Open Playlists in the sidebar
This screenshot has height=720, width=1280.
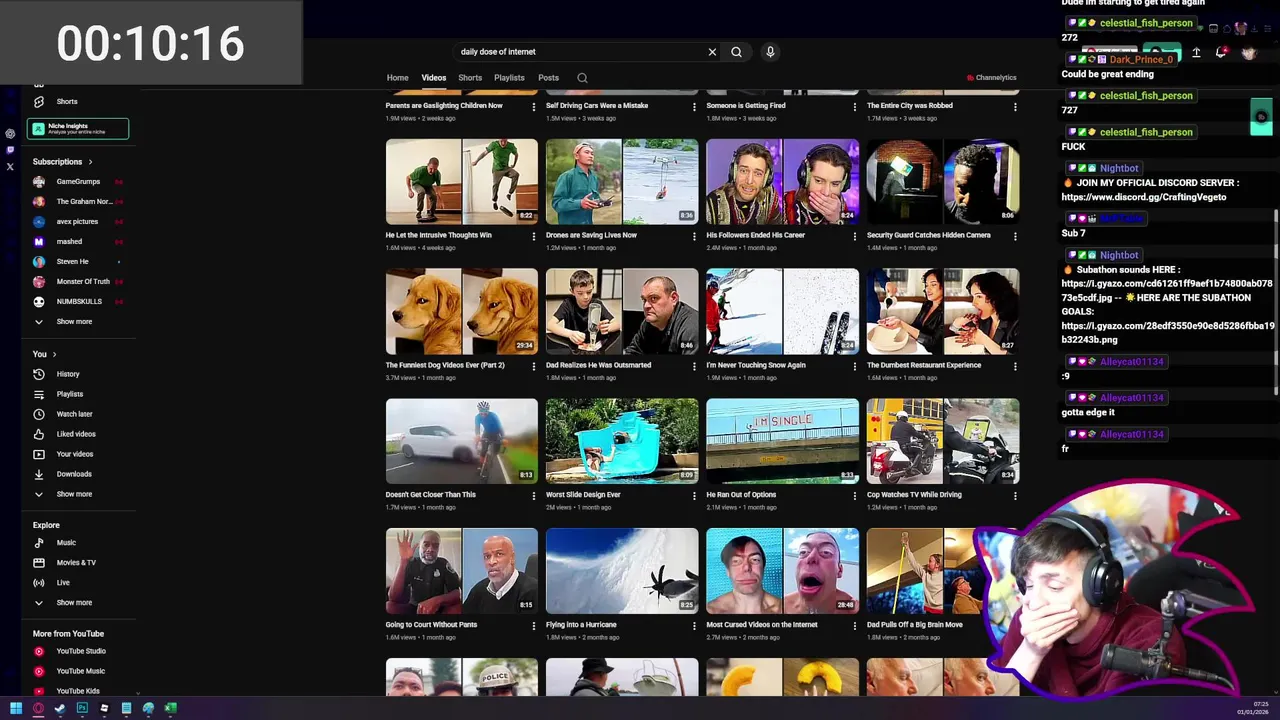78,394
